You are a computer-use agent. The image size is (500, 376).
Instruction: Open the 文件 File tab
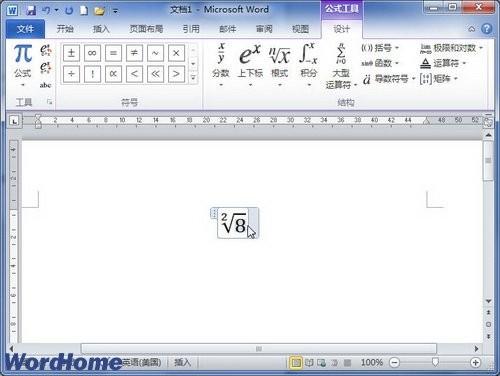[25, 29]
